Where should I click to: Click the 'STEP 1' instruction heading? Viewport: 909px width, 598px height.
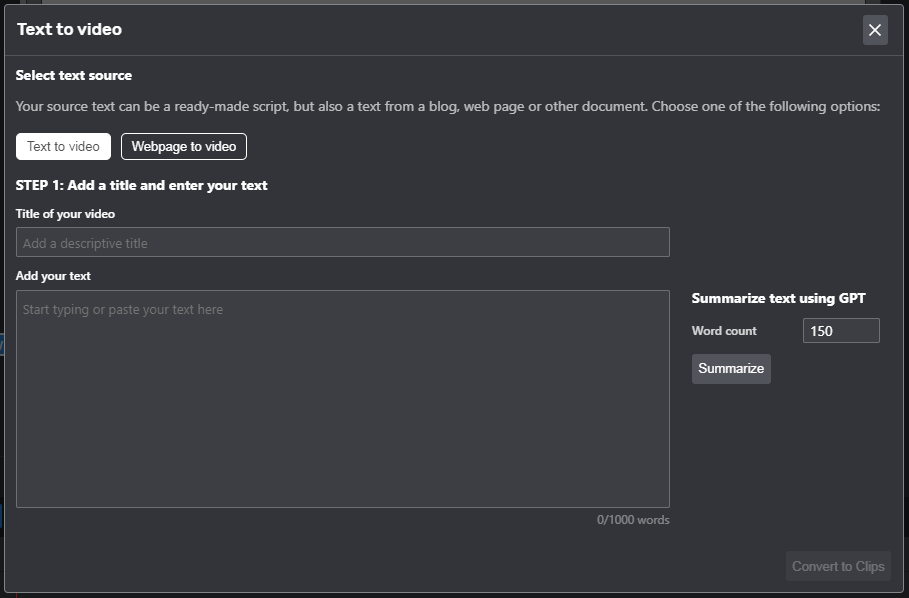[x=141, y=185]
